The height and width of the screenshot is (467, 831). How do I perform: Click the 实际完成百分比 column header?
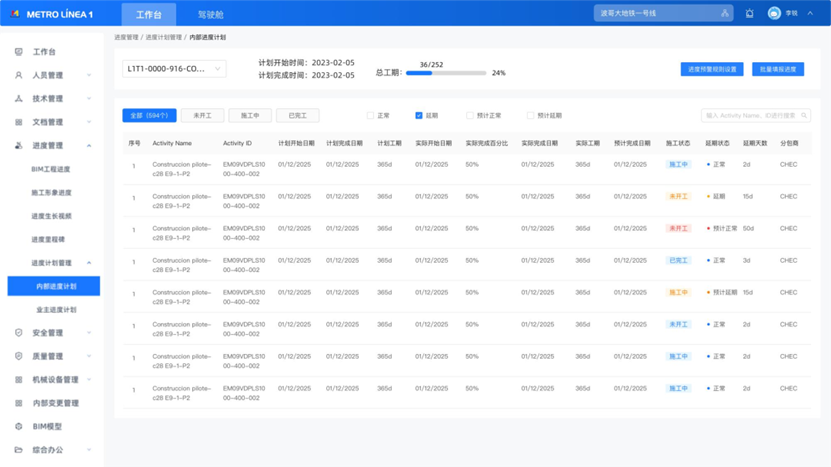487,144
